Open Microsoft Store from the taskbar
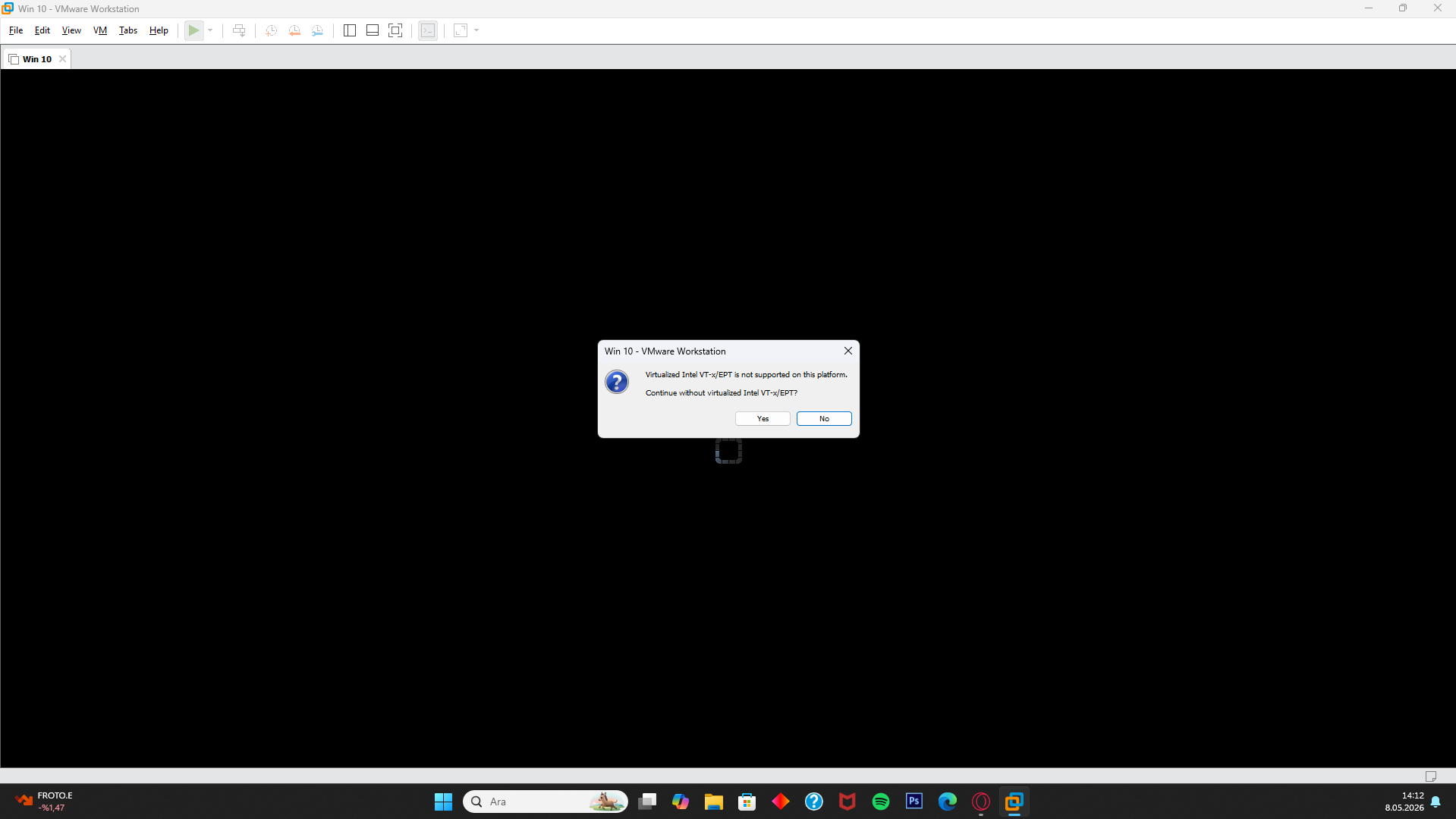 click(x=747, y=802)
